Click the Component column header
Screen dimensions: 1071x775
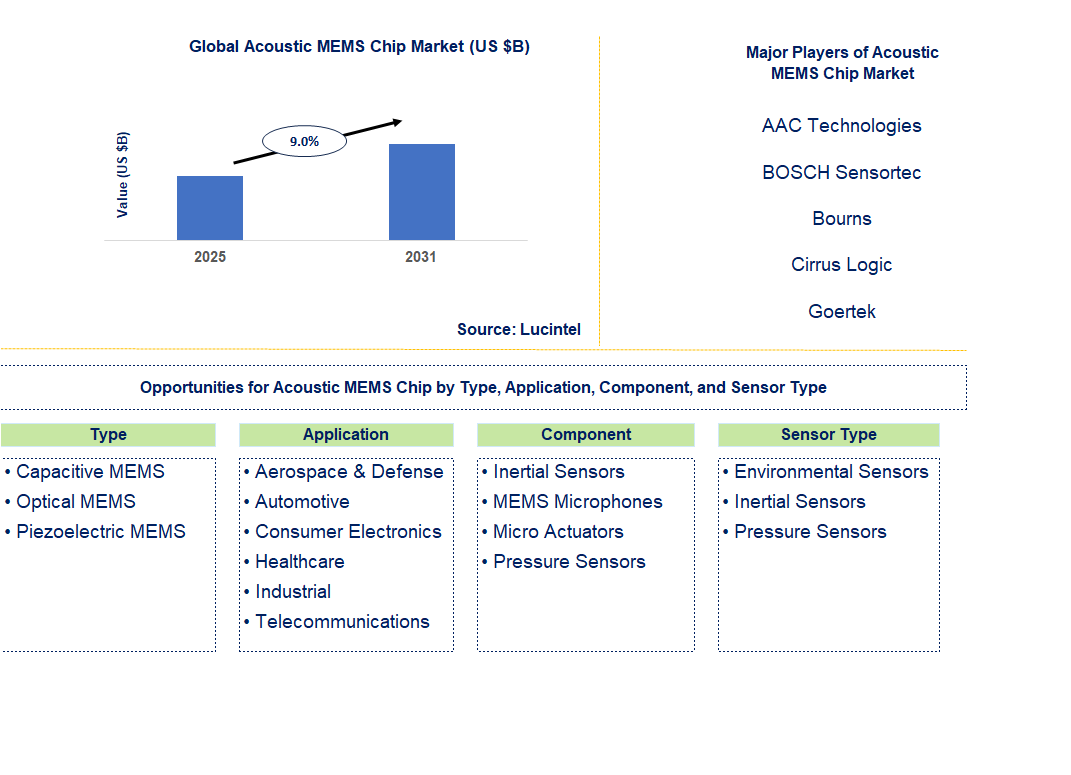pos(586,435)
